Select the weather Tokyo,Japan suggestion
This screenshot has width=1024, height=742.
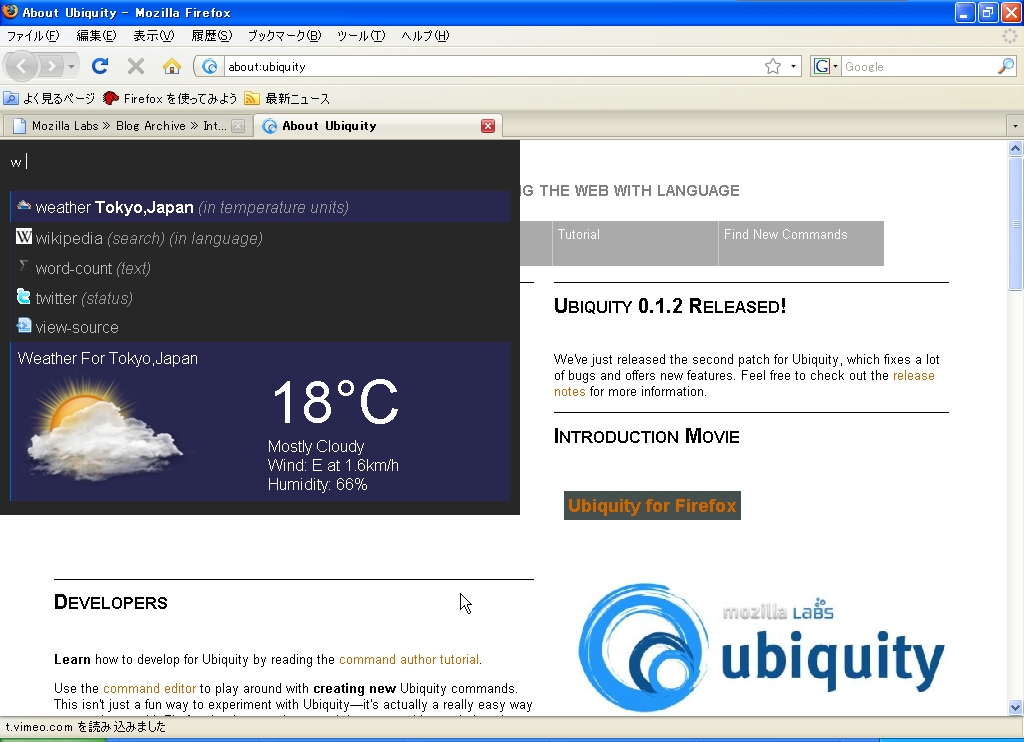click(x=260, y=207)
